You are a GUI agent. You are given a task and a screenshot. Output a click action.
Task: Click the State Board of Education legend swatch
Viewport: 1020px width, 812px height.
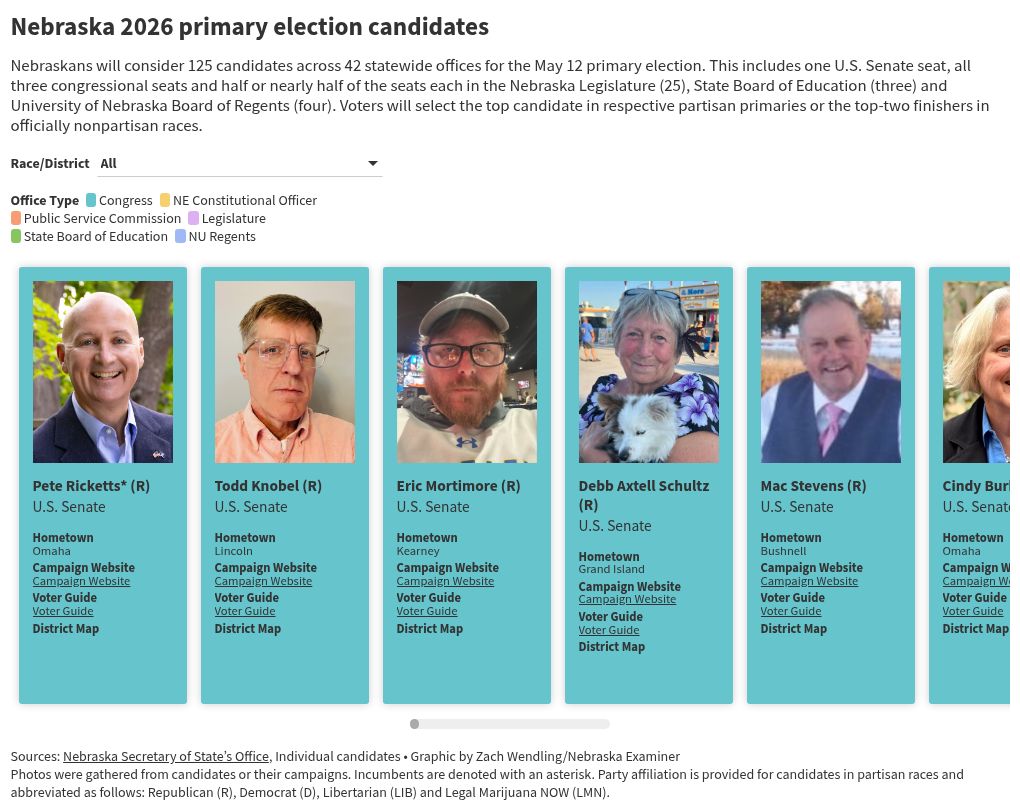(16, 237)
